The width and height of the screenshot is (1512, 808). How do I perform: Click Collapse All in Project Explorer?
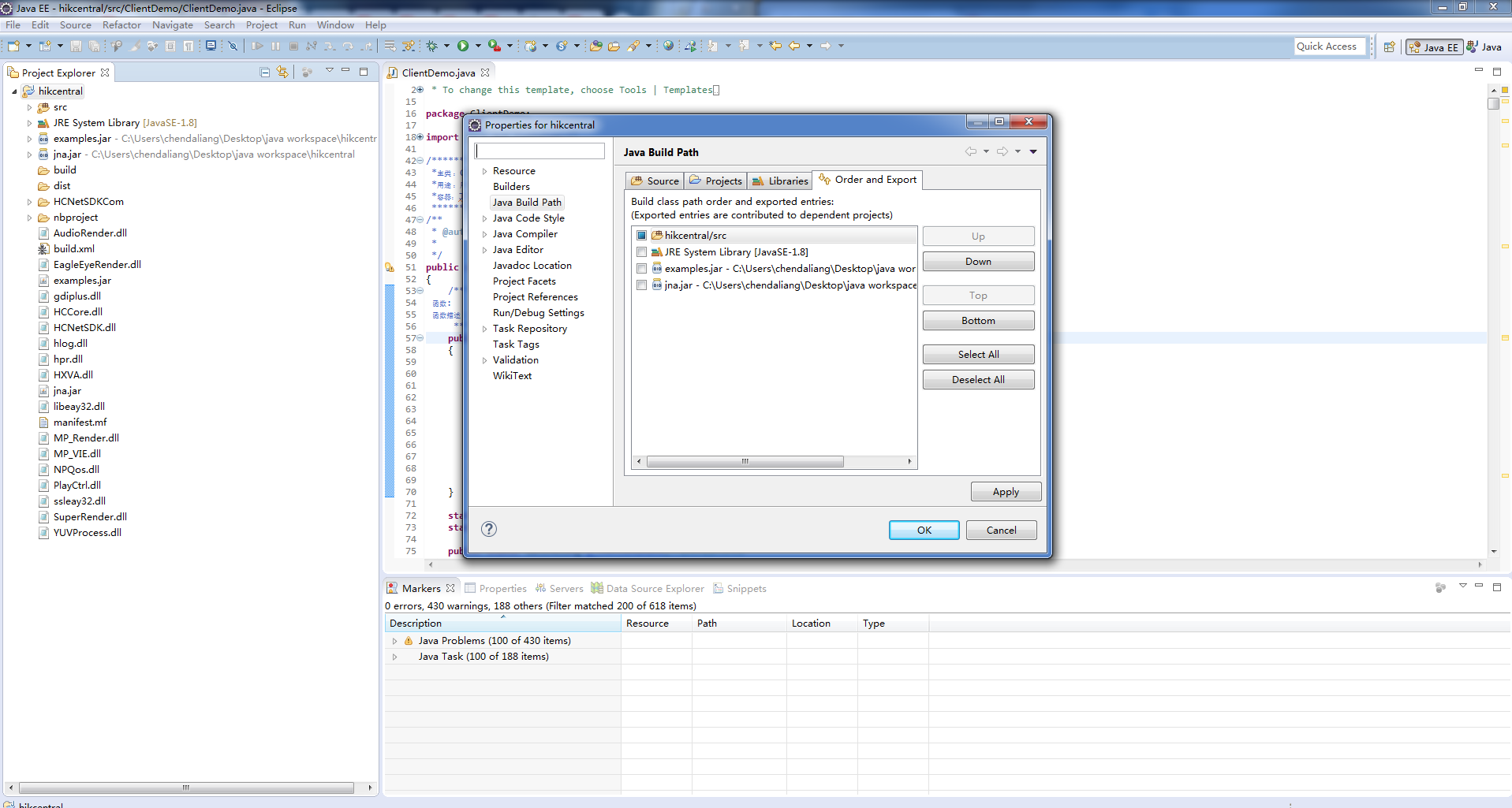click(265, 73)
